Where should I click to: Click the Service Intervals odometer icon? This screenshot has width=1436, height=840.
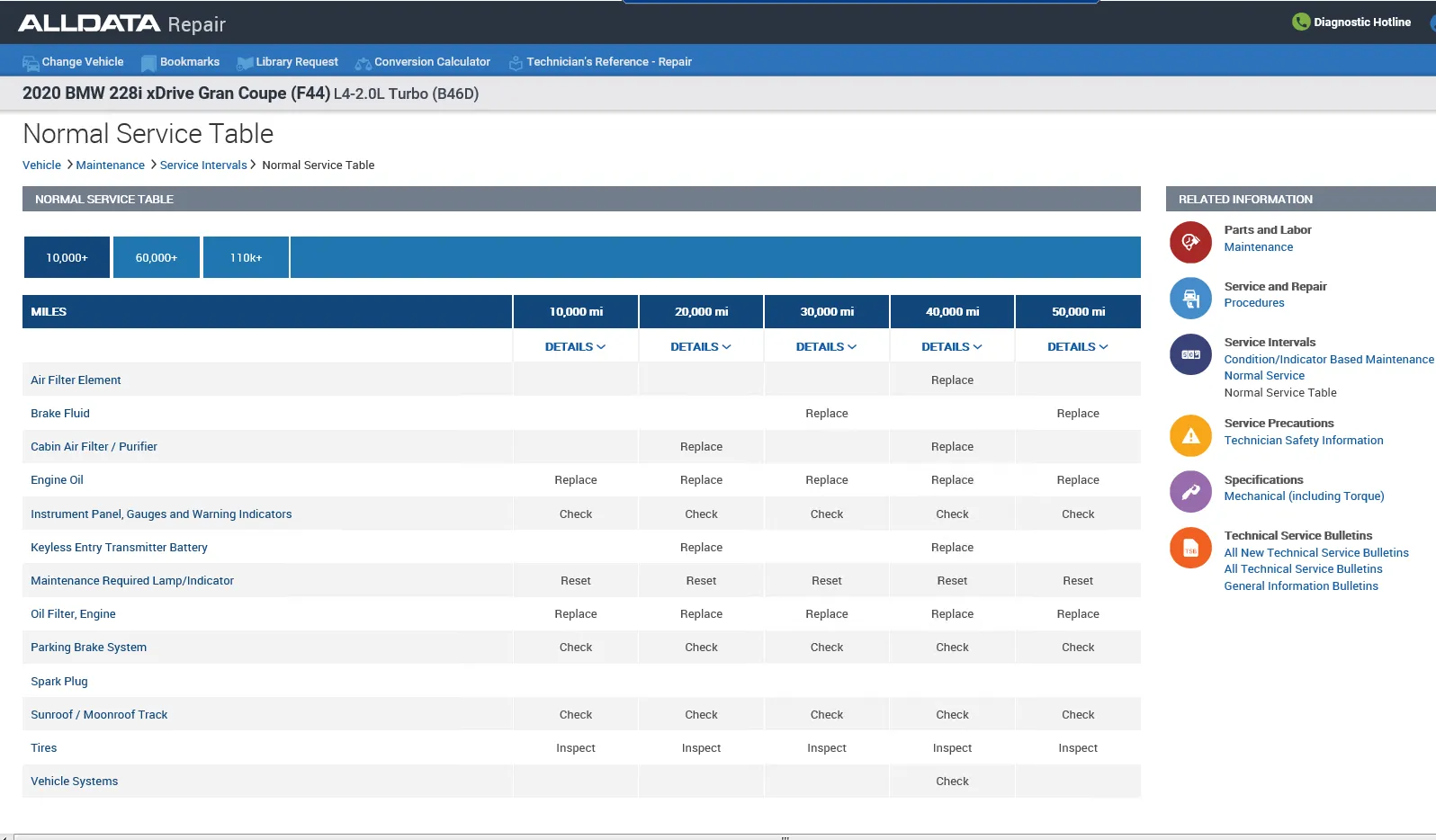click(x=1190, y=354)
